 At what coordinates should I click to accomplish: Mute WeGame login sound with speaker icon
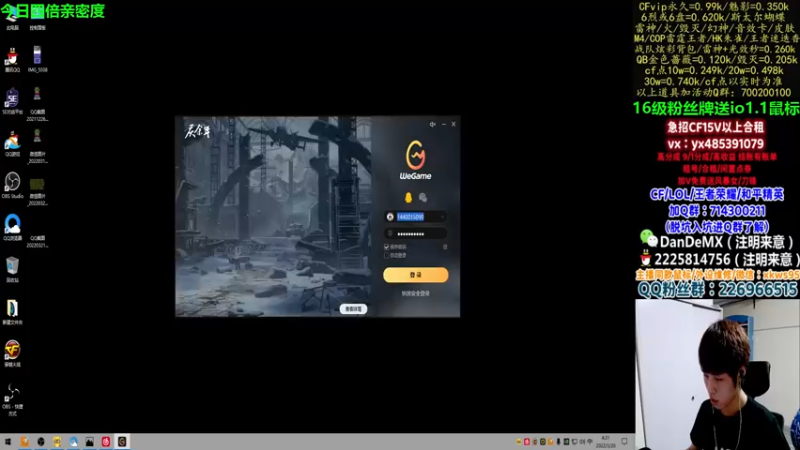tap(432, 124)
